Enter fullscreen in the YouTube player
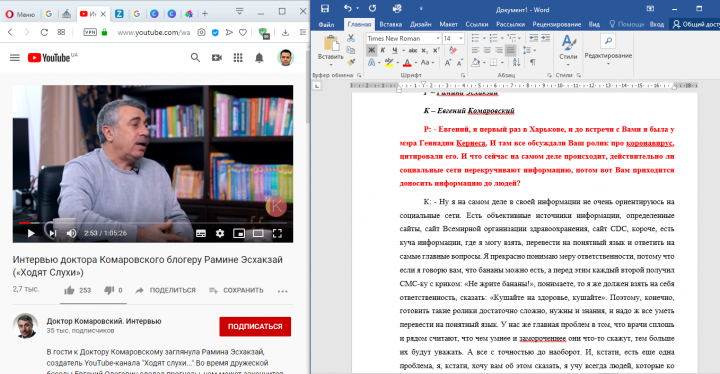This screenshot has width=720, height=374. 277,233
